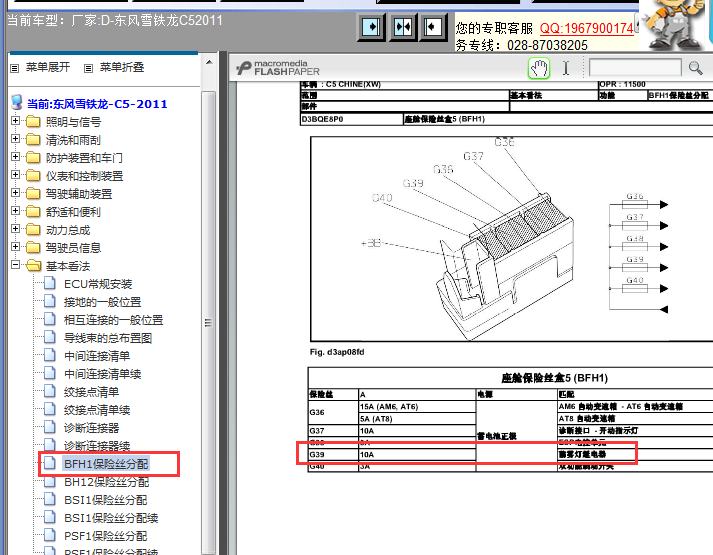
Task: Click the FlashPaper search magnifier icon
Action: tap(695, 68)
